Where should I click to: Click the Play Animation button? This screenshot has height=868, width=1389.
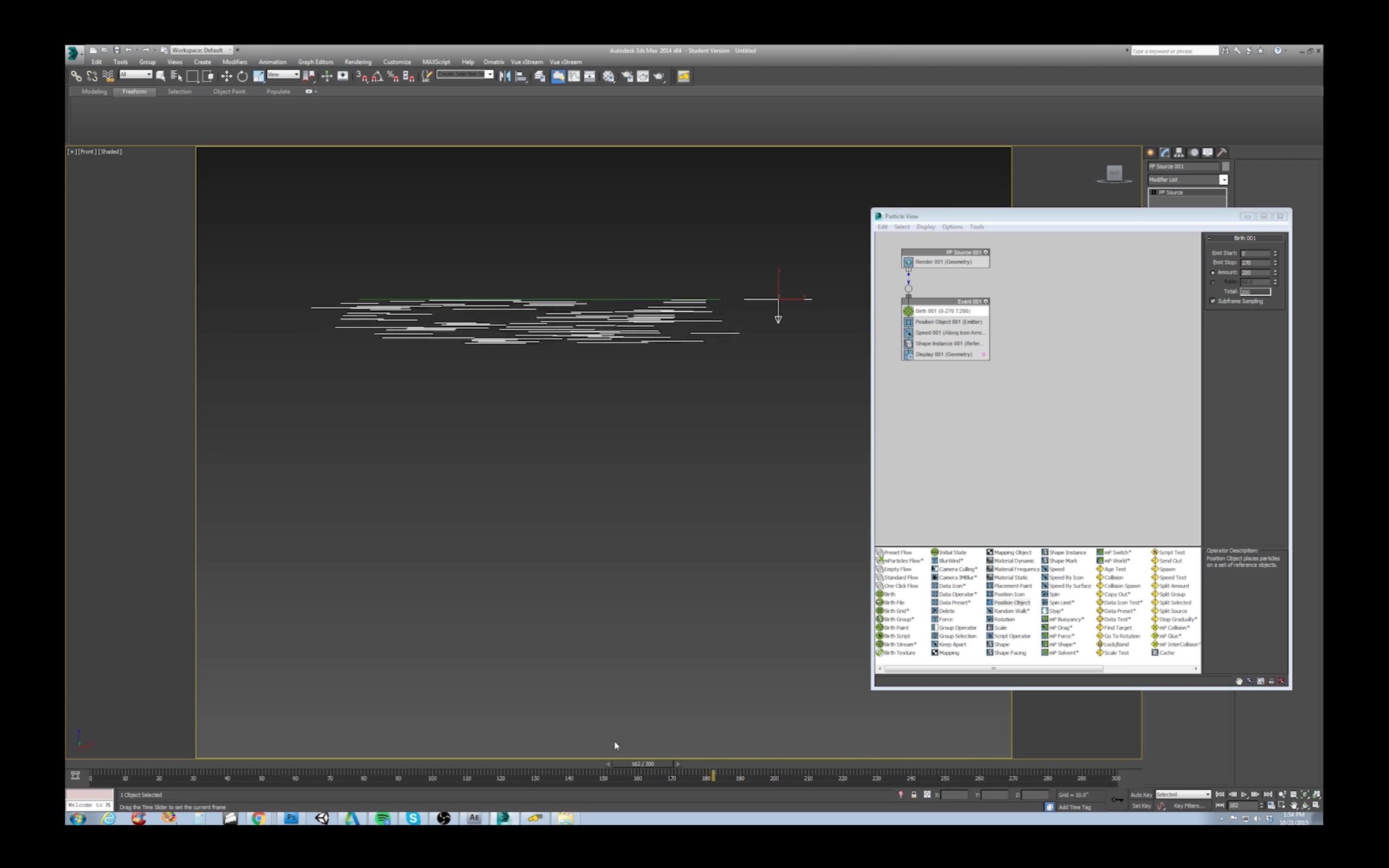pyautogui.click(x=1244, y=794)
